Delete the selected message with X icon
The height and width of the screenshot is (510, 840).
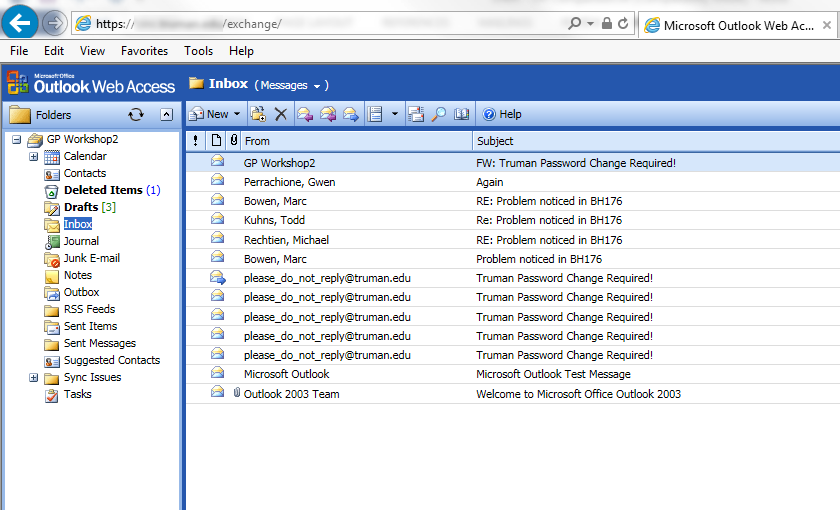click(x=281, y=114)
